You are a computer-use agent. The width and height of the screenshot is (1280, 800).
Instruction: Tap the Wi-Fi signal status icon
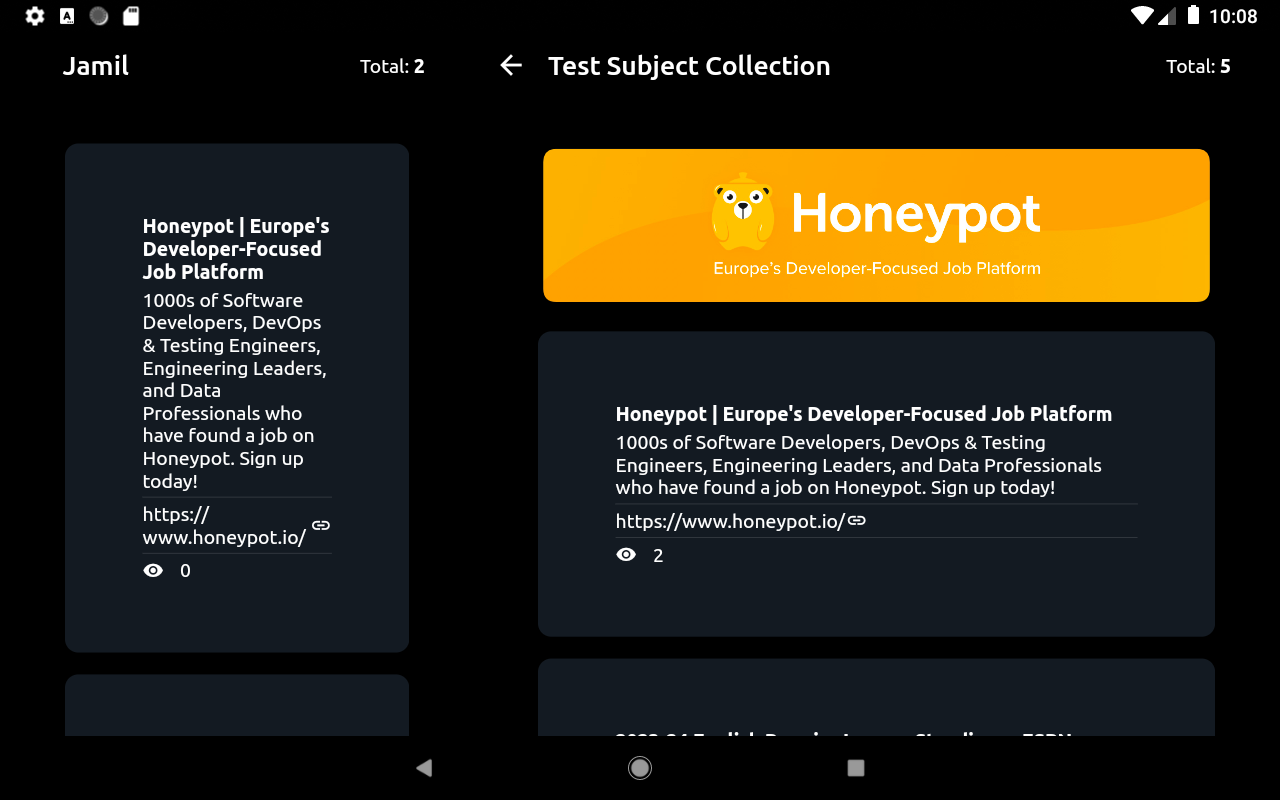pos(1142,15)
